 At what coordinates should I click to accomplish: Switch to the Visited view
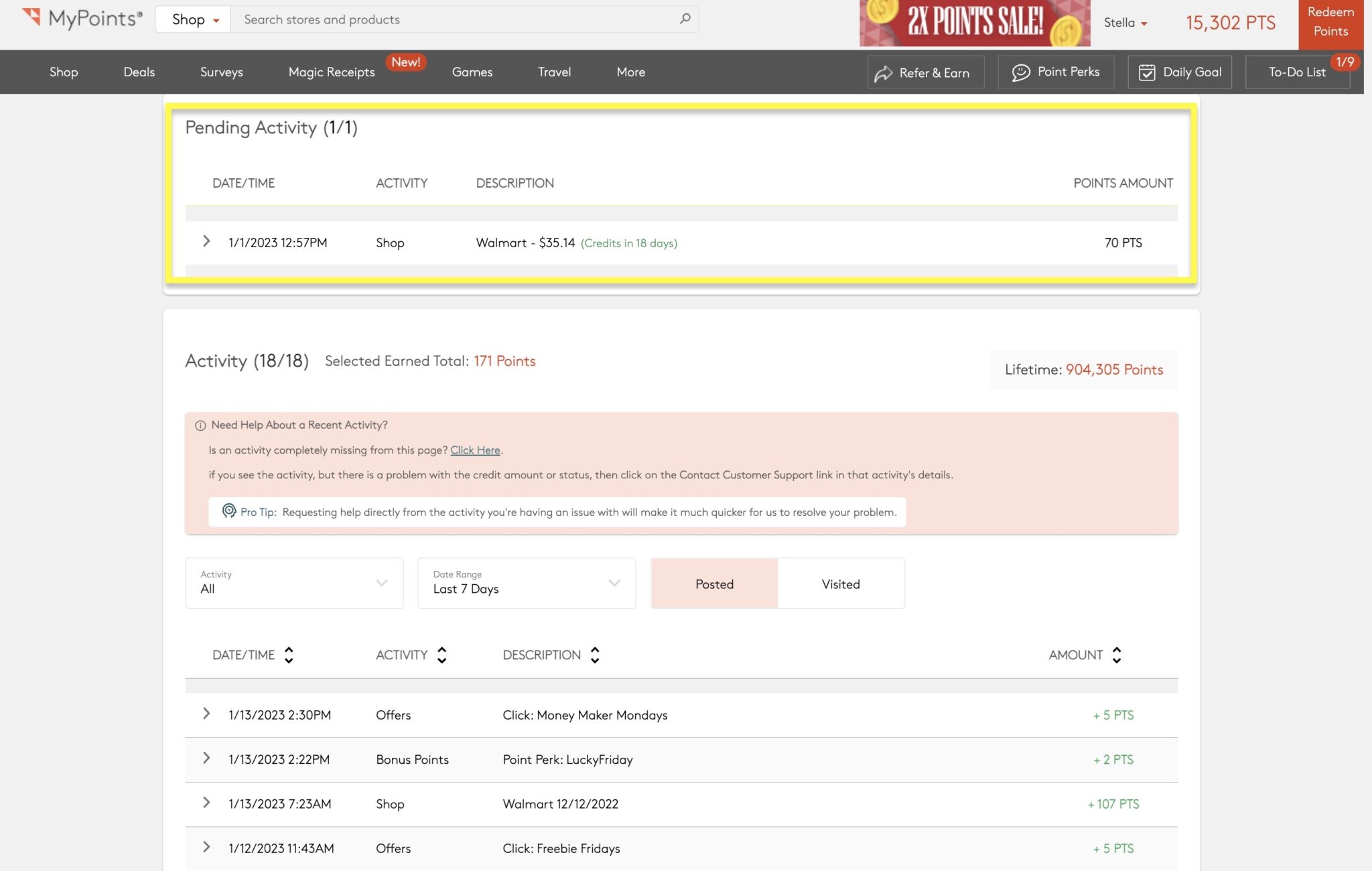pos(840,584)
